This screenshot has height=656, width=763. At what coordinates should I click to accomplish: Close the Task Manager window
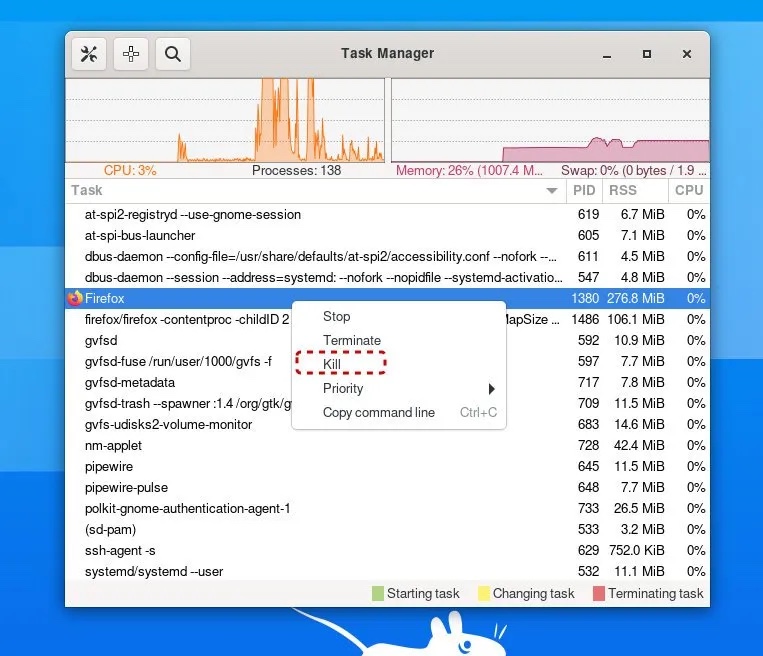[x=687, y=54]
